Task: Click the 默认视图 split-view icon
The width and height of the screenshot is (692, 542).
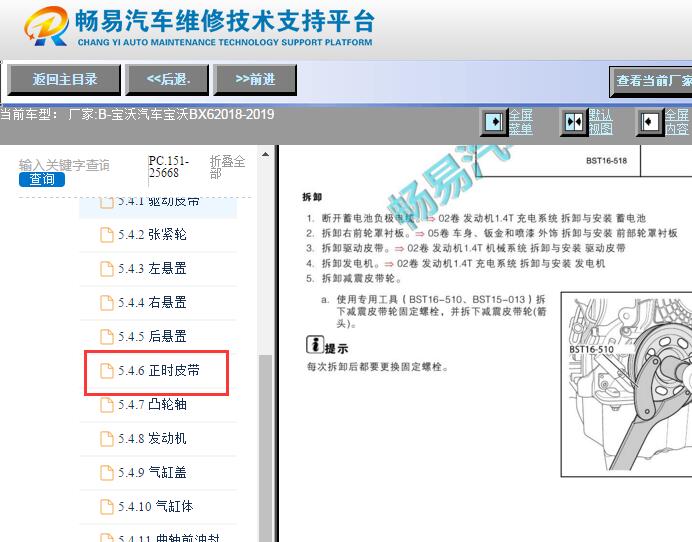Action: (573, 122)
